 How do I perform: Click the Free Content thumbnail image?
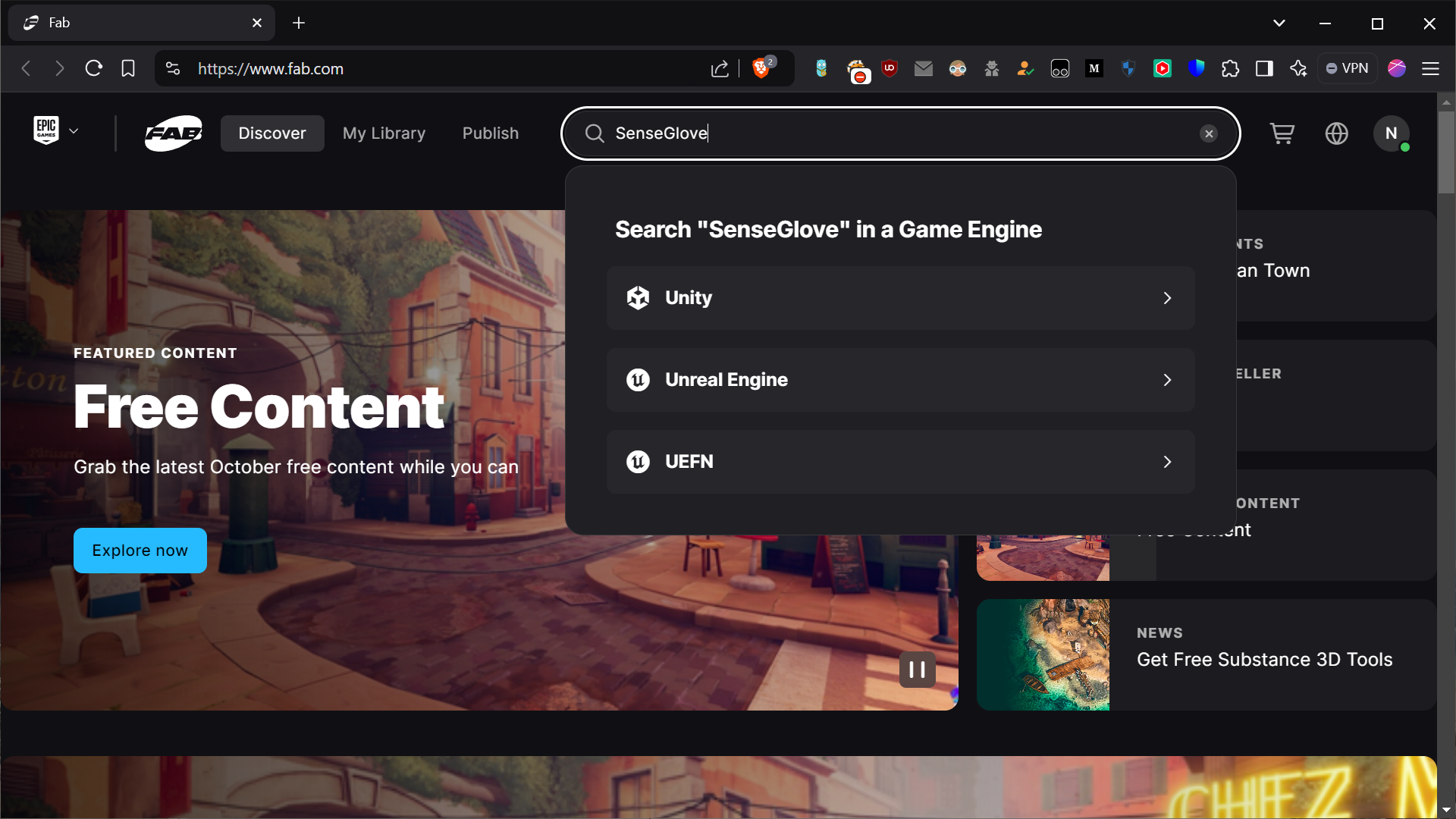point(1044,556)
